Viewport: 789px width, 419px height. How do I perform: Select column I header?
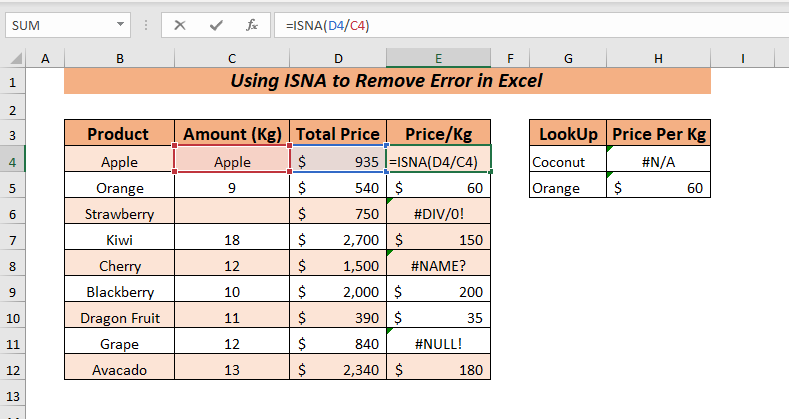(x=742, y=59)
